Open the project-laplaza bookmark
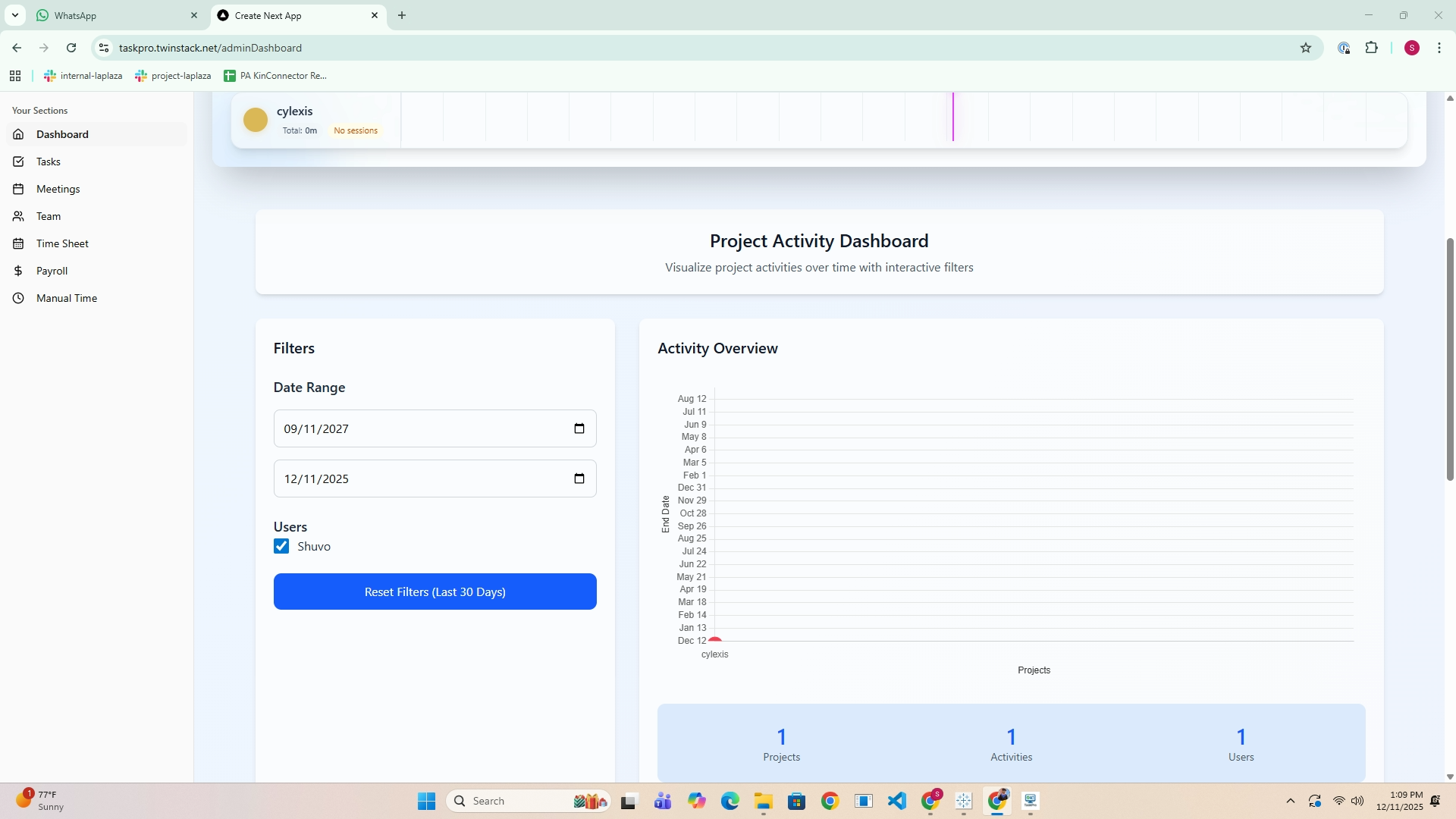 (x=173, y=76)
